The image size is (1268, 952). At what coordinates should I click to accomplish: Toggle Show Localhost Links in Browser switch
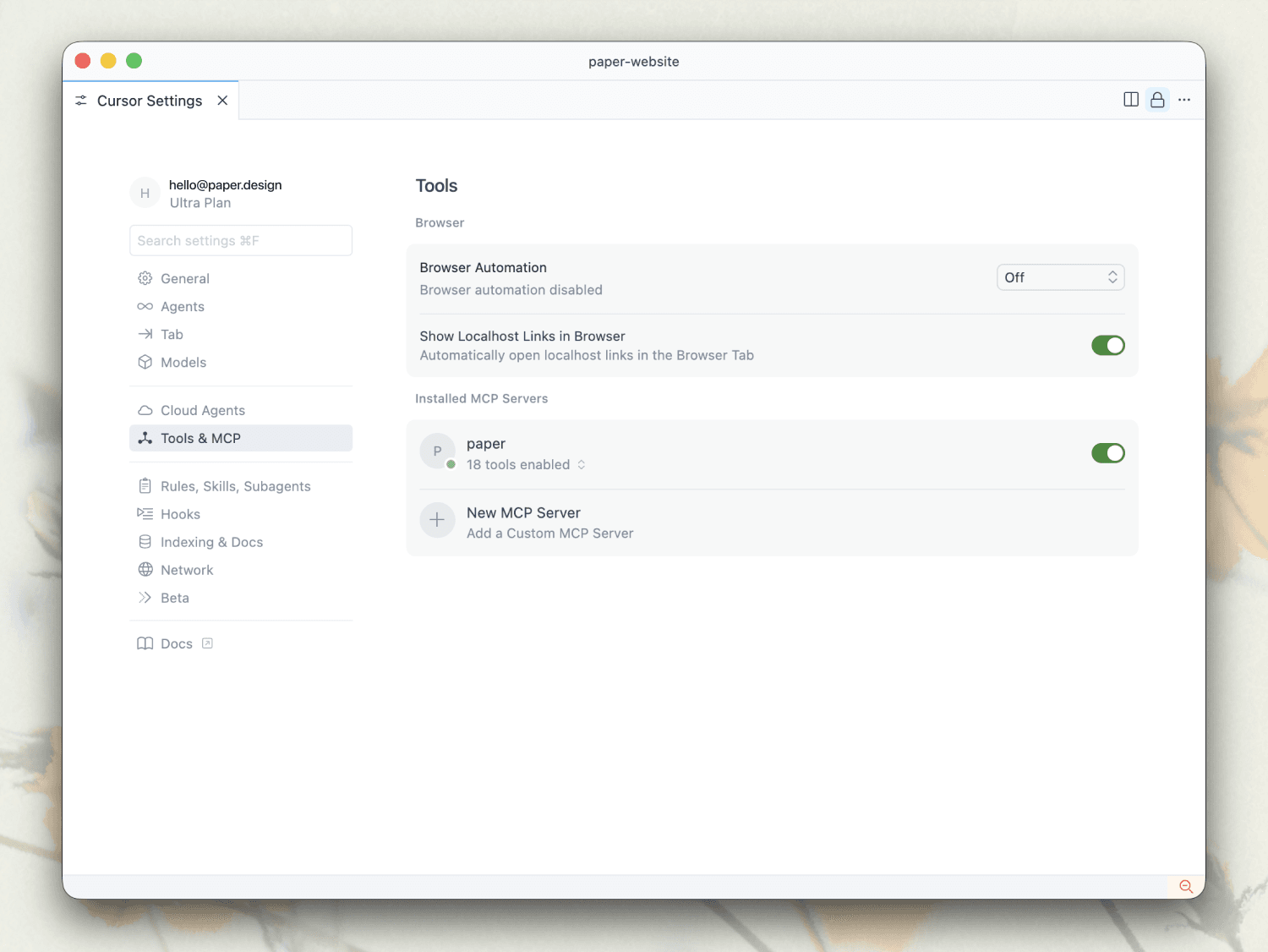1107,345
